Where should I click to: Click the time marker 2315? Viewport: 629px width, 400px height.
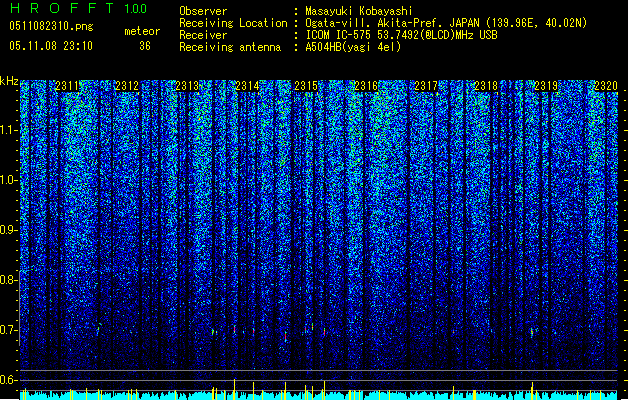[306, 86]
